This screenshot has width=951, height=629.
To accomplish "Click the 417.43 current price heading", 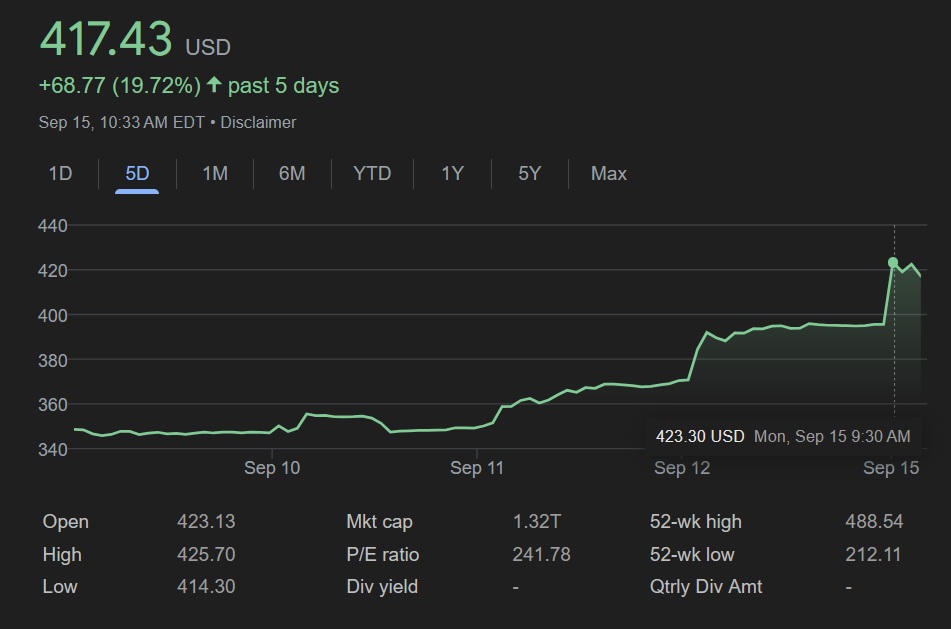I will (x=105, y=40).
